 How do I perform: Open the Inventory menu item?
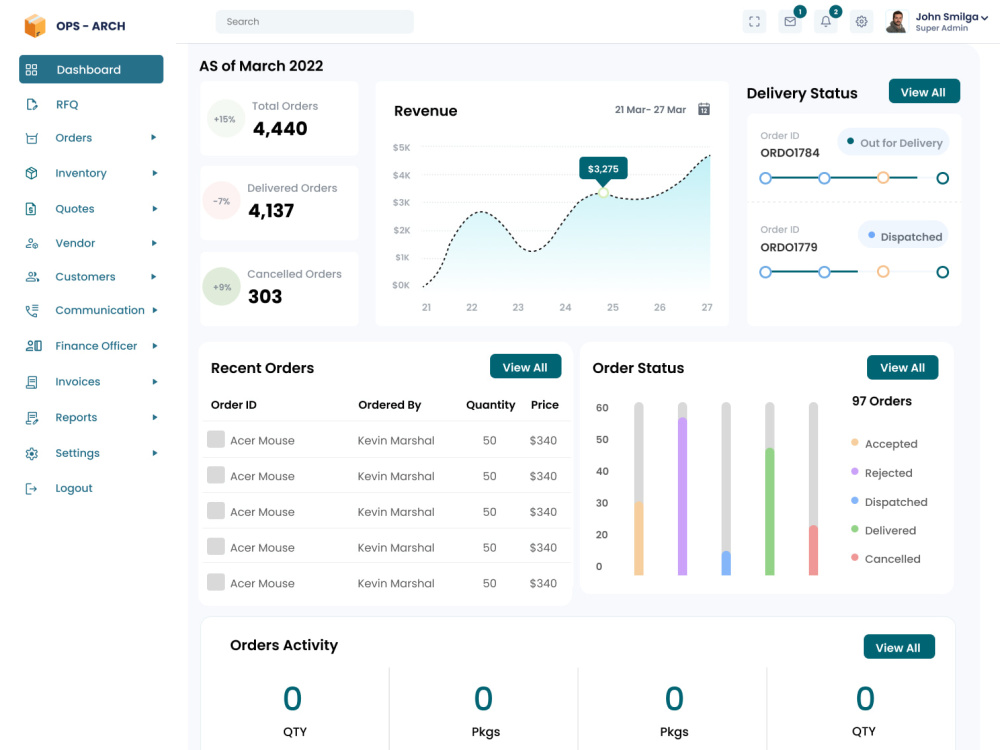[x=81, y=173]
